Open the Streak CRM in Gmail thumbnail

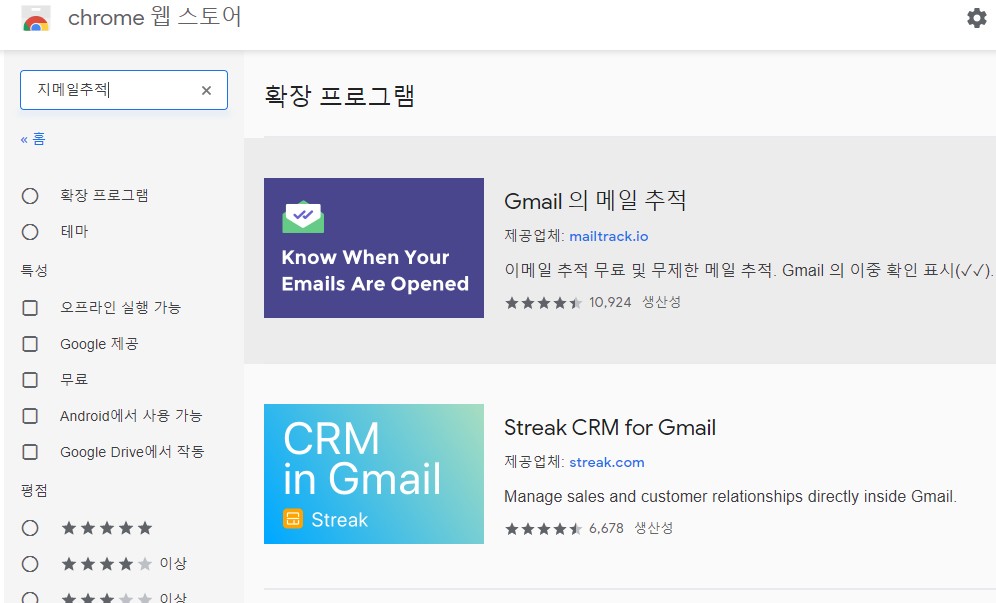[374, 474]
